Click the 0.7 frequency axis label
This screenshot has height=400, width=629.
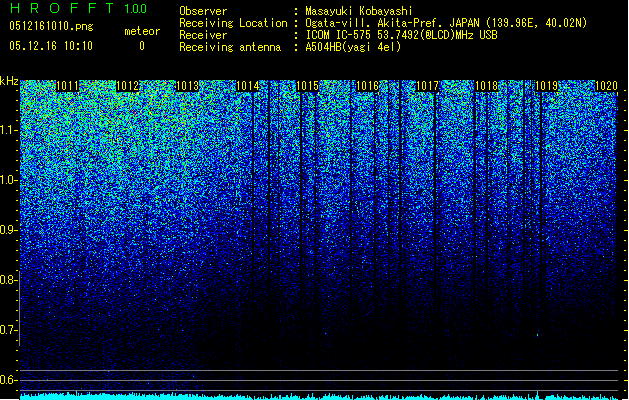[7, 330]
